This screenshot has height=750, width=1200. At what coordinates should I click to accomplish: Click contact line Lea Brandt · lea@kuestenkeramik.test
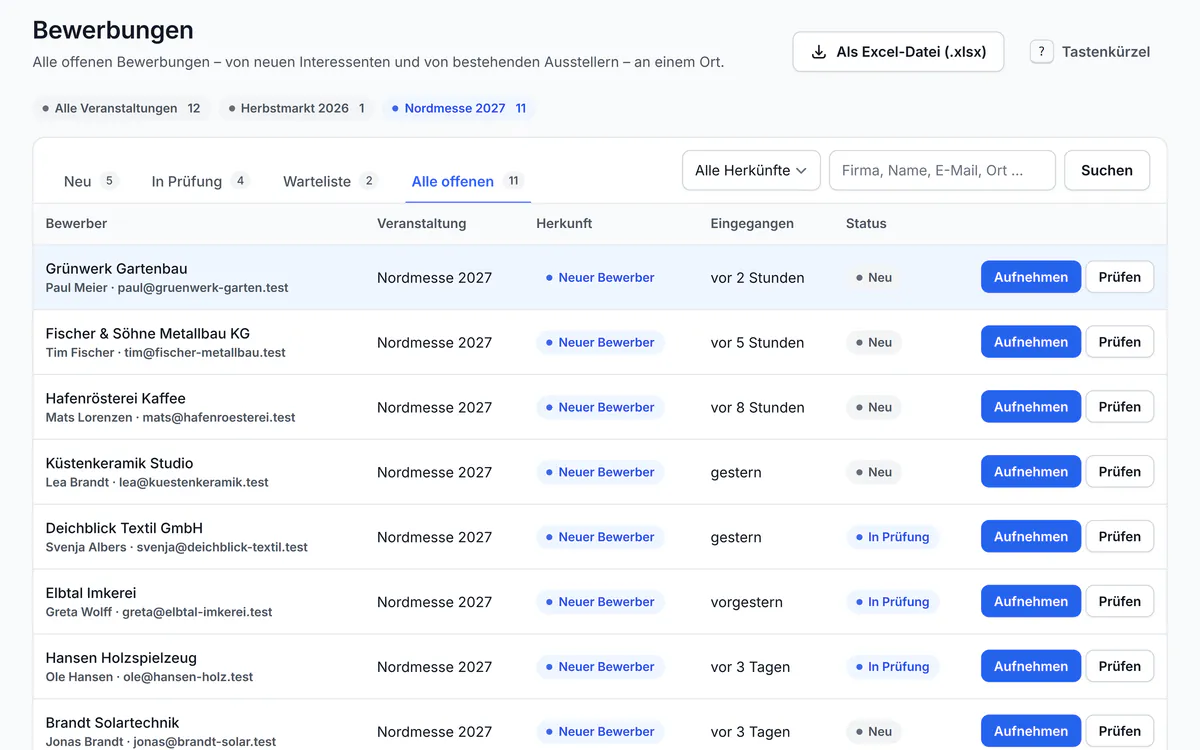coord(157,483)
